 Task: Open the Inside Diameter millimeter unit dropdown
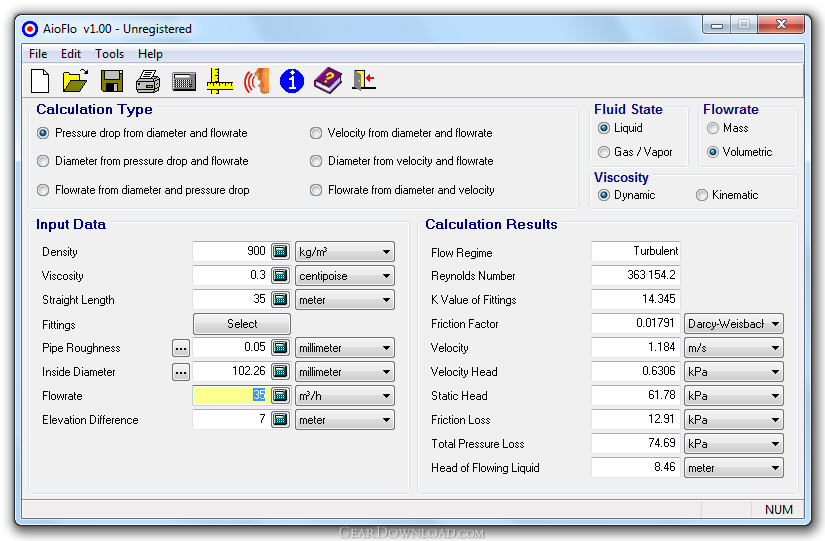(345, 372)
